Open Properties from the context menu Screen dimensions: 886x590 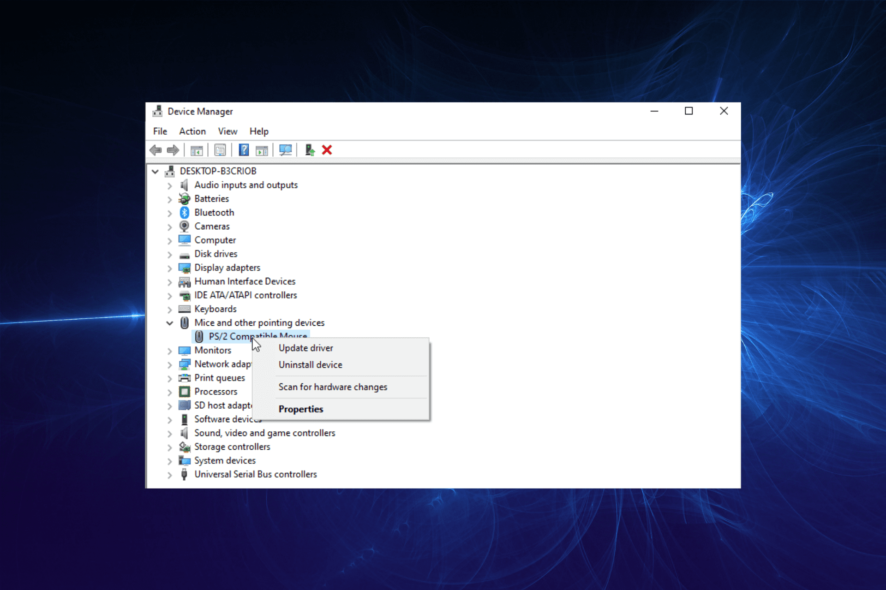301,409
